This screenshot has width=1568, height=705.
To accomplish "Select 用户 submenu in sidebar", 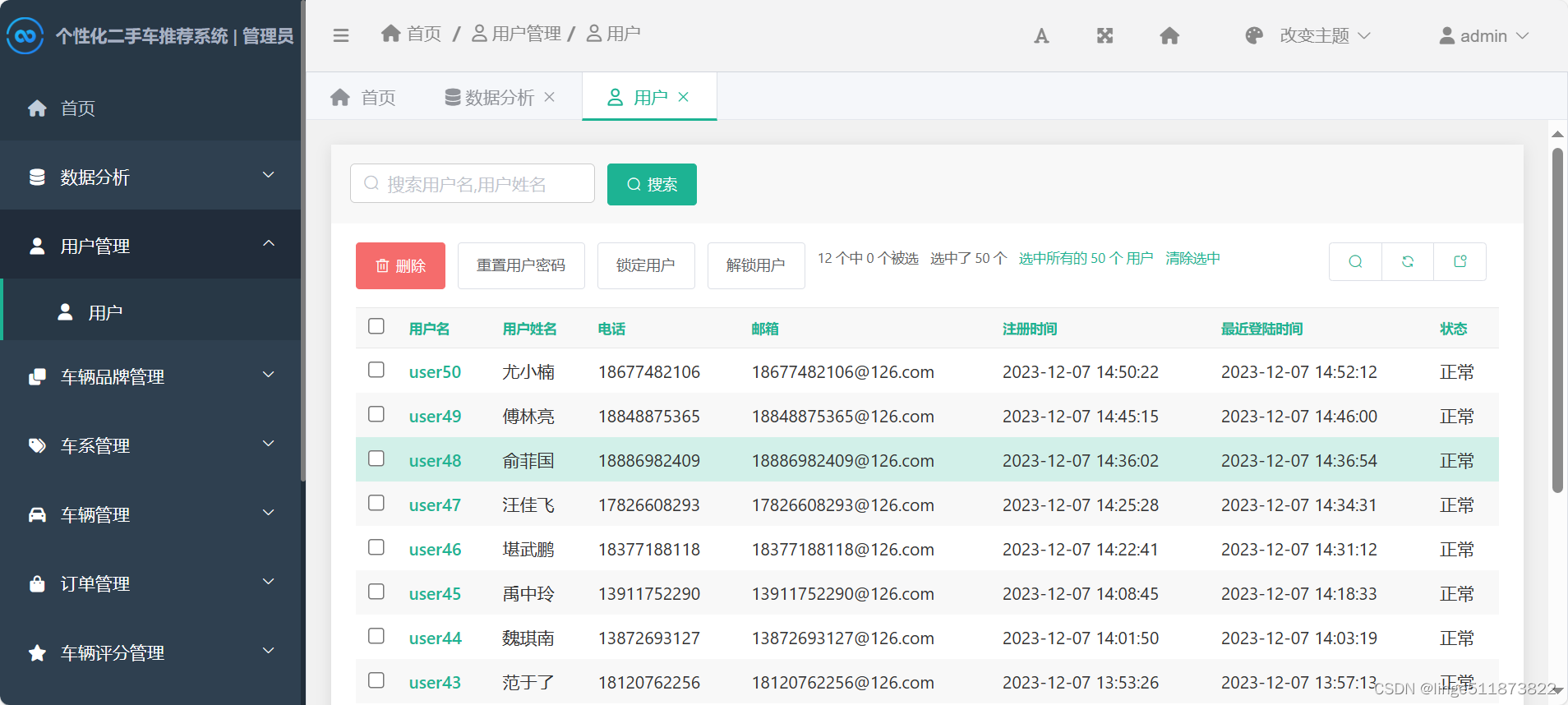I will [x=150, y=312].
